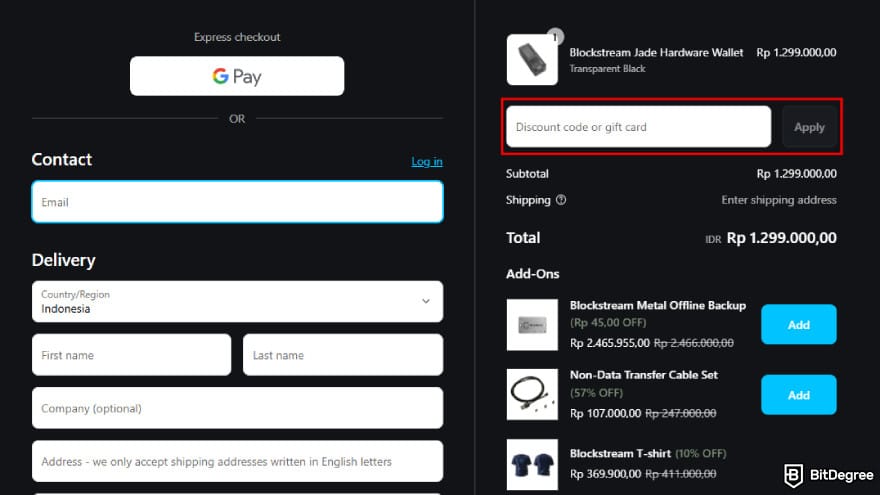The width and height of the screenshot is (880, 495).
Task: View Blockstream T-shirt product image
Action: pos(532,465)
